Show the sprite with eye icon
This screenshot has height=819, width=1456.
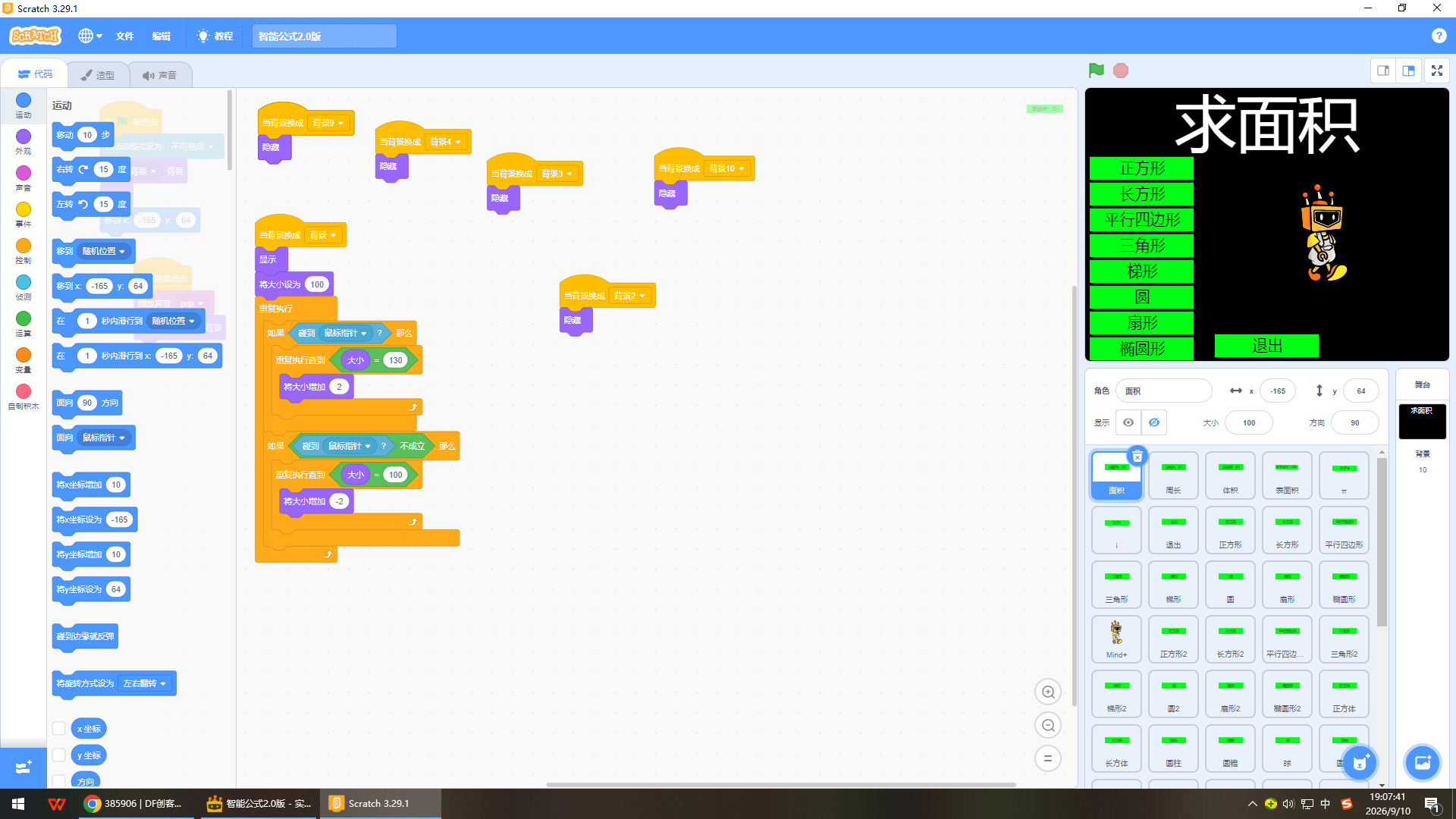tap(1128, 422)
